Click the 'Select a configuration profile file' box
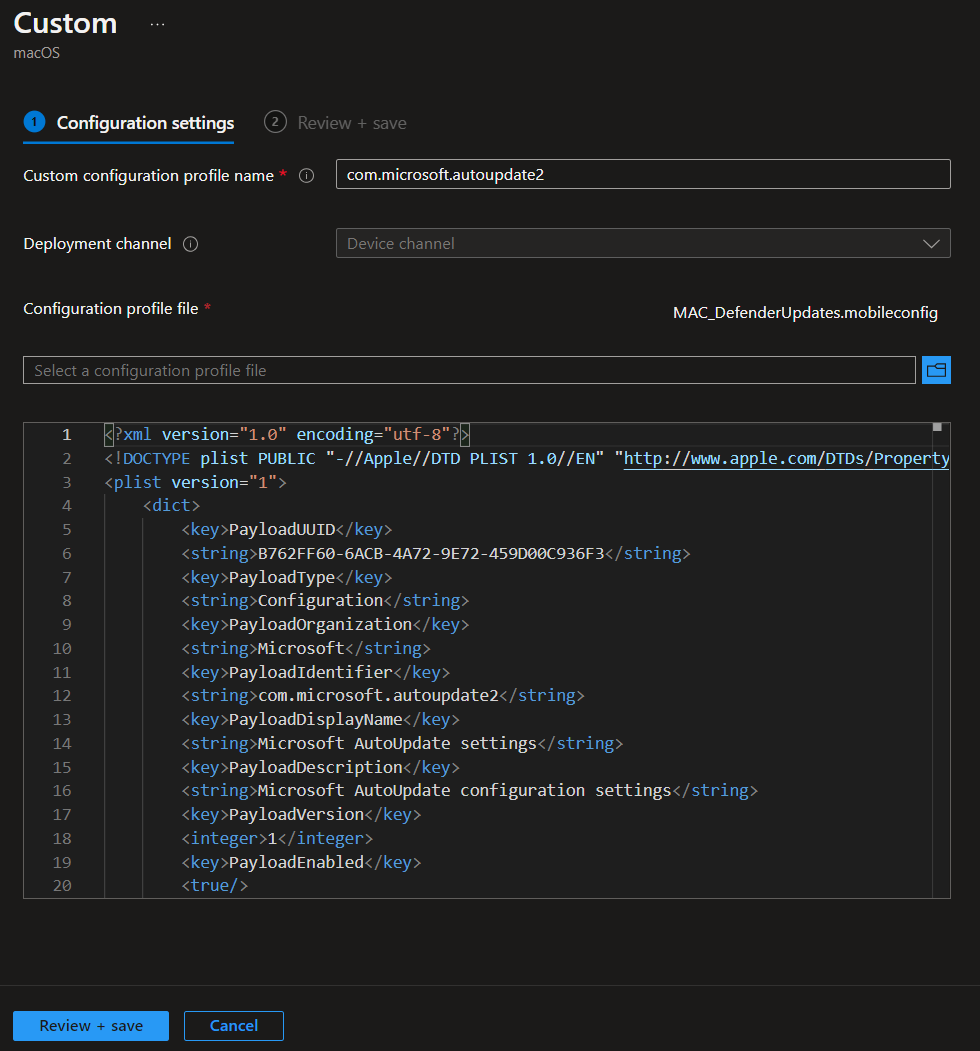 (x=469, y=370)
